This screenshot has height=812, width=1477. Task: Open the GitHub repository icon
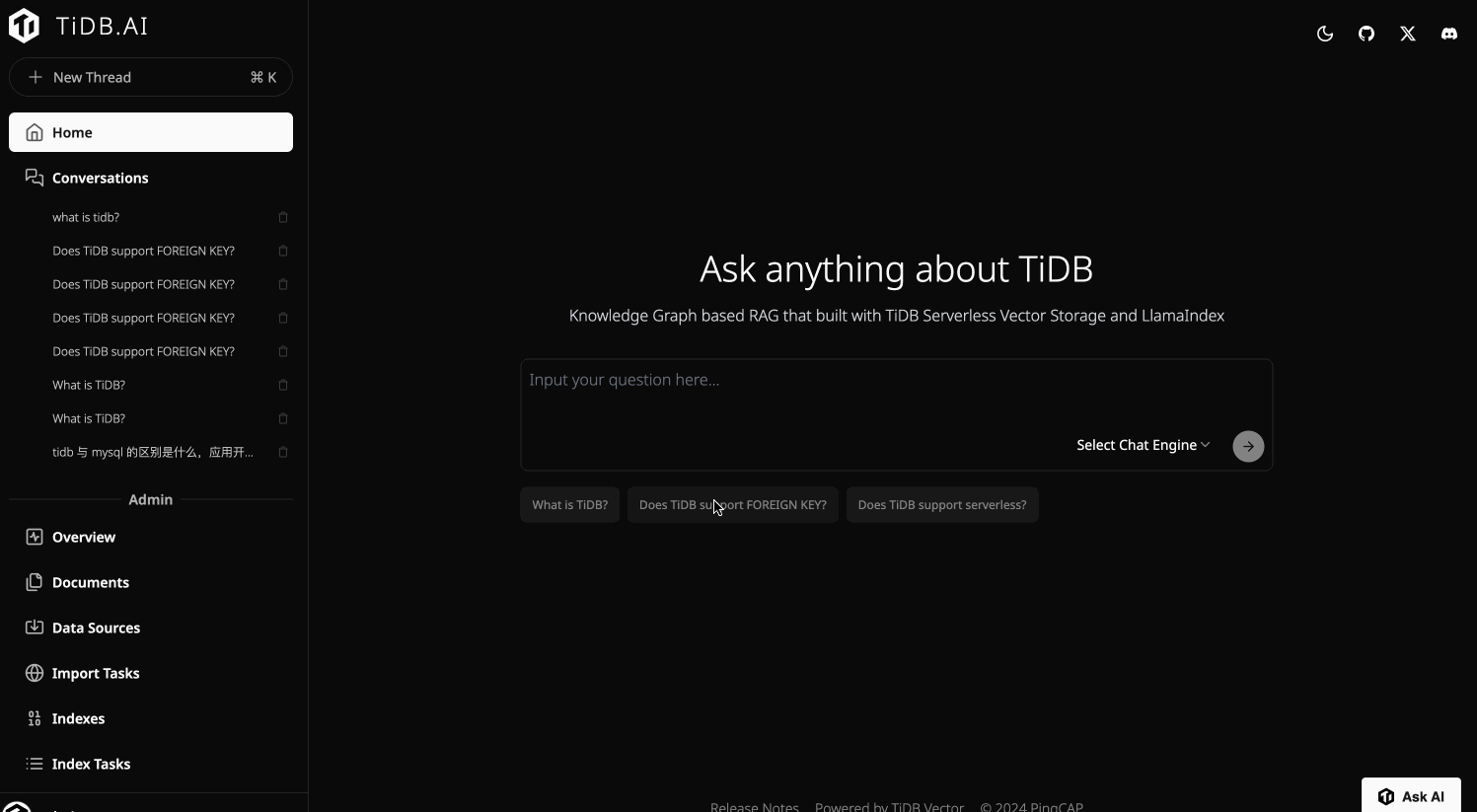[1366, 34]
